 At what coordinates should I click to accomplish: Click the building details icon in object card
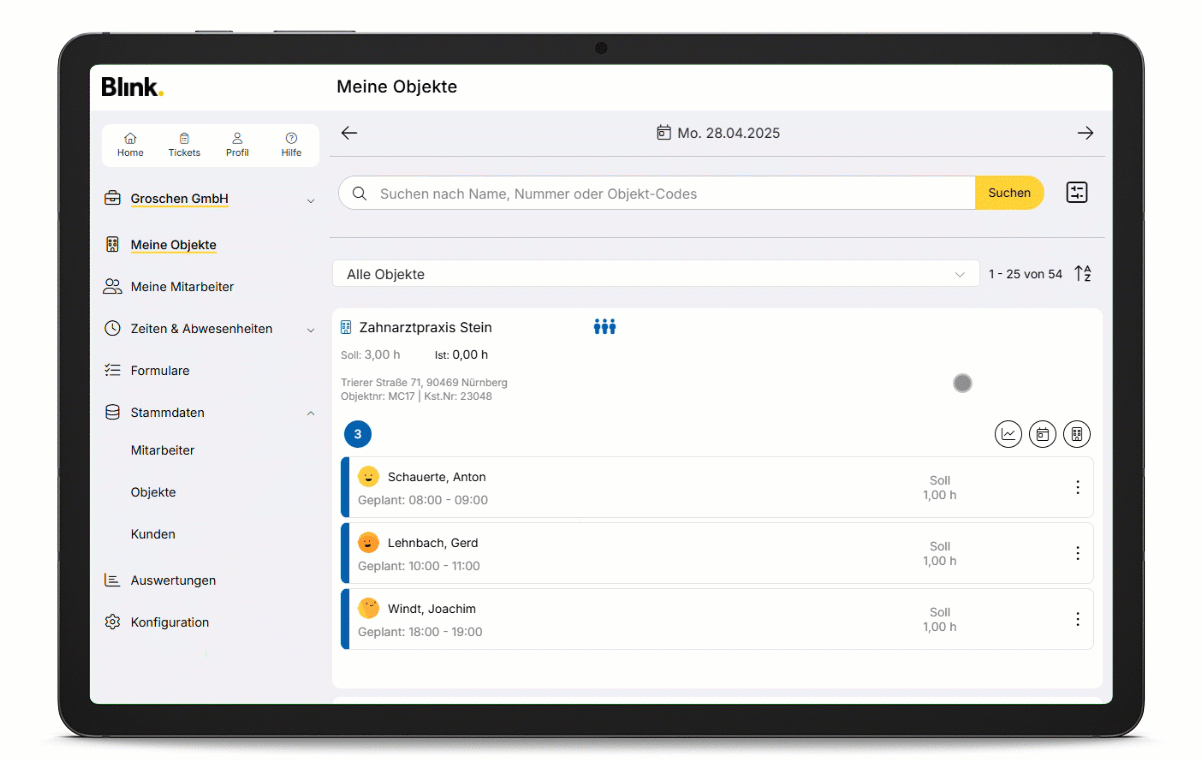click(x=1076, y=434)
